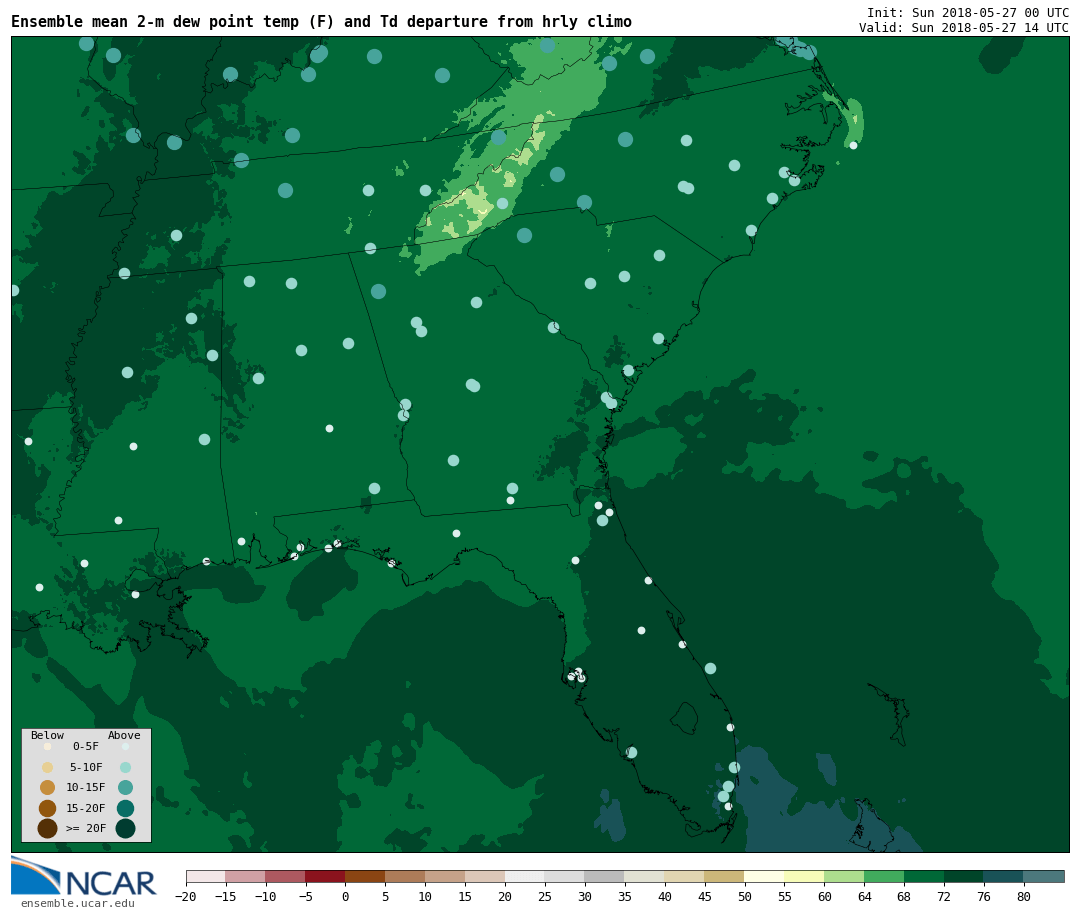This screenshot has width=1080, height=915.
Task: Click the pale yellow '5-10F' Below legend circle
Action: tap(47, 767)
